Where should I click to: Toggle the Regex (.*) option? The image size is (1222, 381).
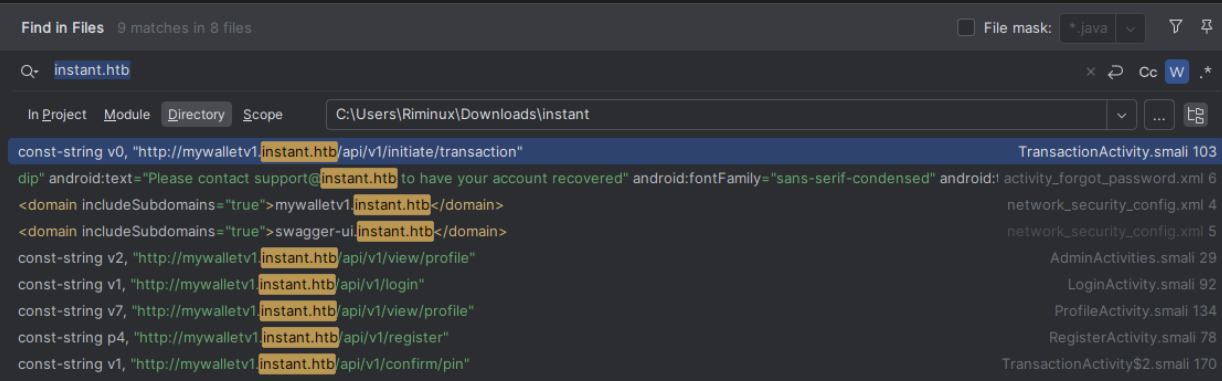click(1205, 72)
